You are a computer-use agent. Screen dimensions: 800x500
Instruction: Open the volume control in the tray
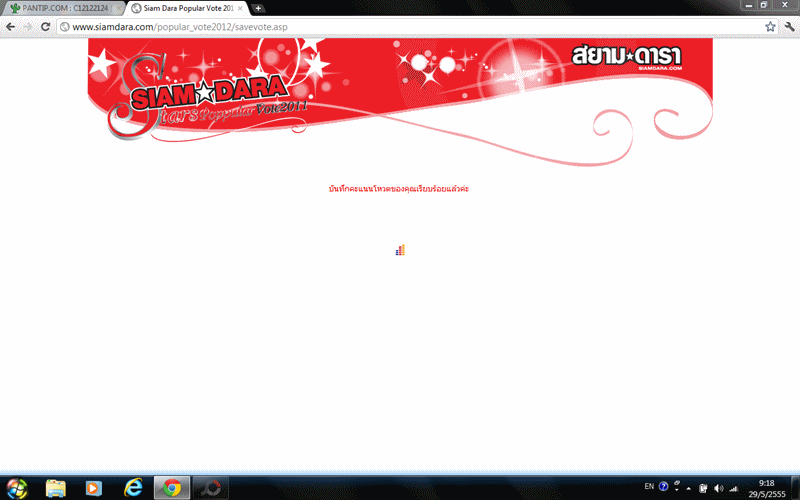(718, 488)
